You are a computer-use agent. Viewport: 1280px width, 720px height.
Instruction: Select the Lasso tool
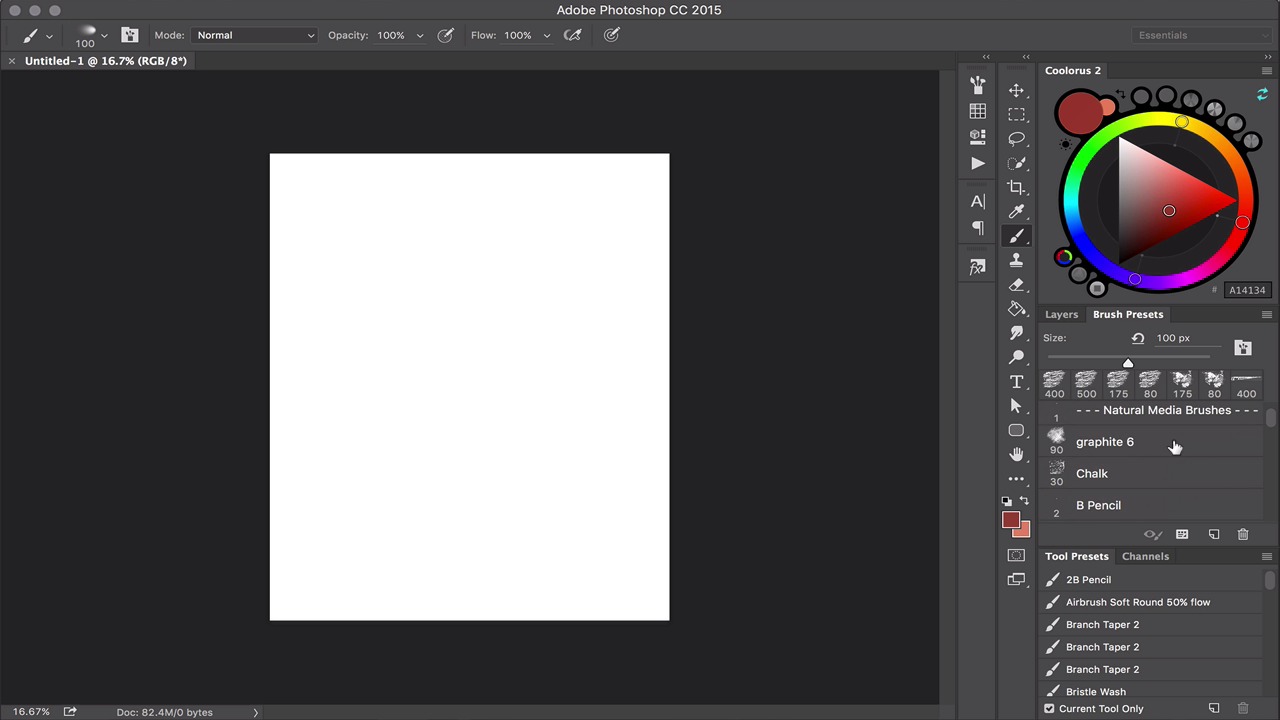tap(1016, 138)
